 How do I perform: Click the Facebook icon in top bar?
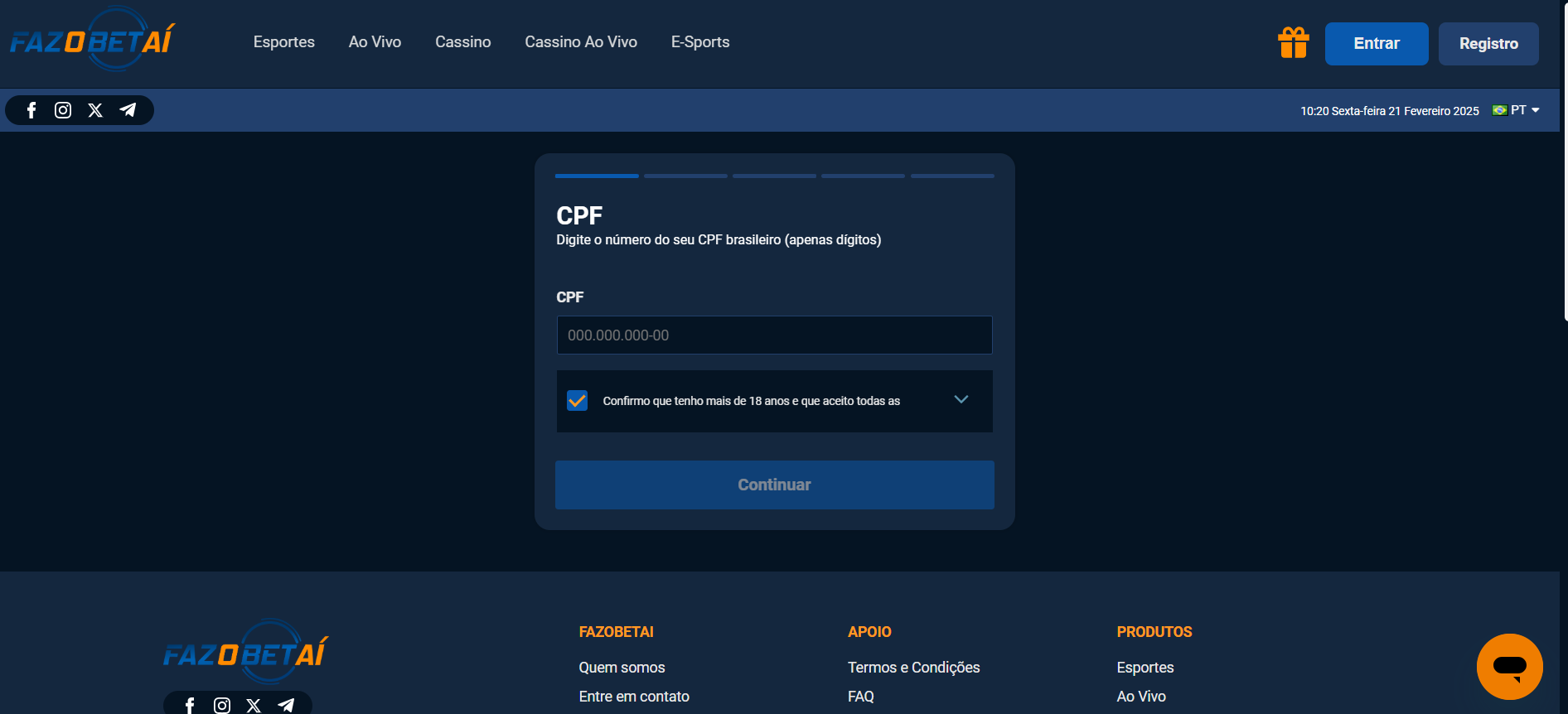coord(31,110)
